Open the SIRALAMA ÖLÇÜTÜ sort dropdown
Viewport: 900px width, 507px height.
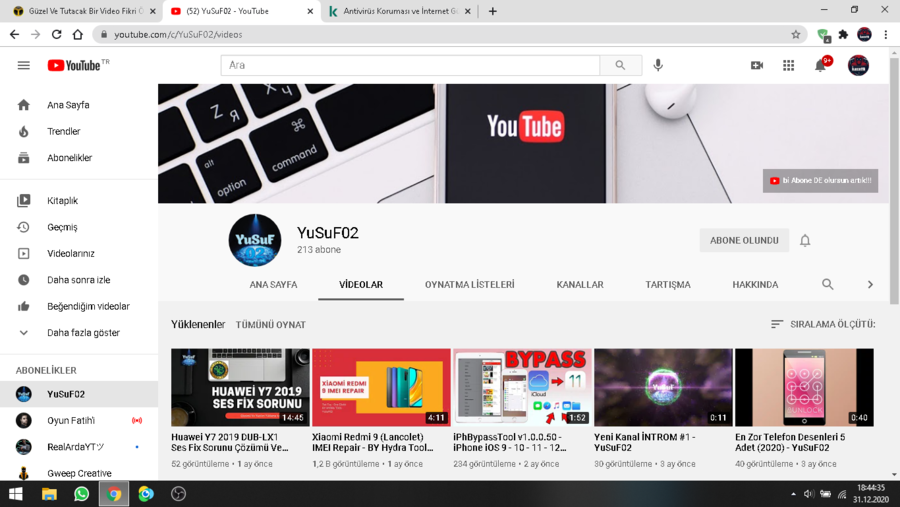[x=823, y=324]
